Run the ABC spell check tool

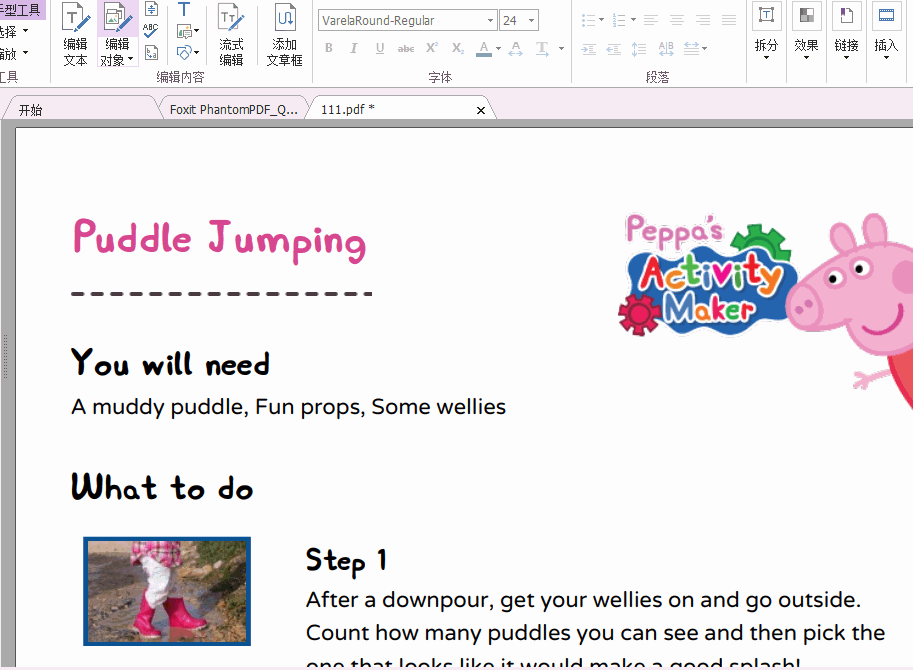click(x=151, y=30)
